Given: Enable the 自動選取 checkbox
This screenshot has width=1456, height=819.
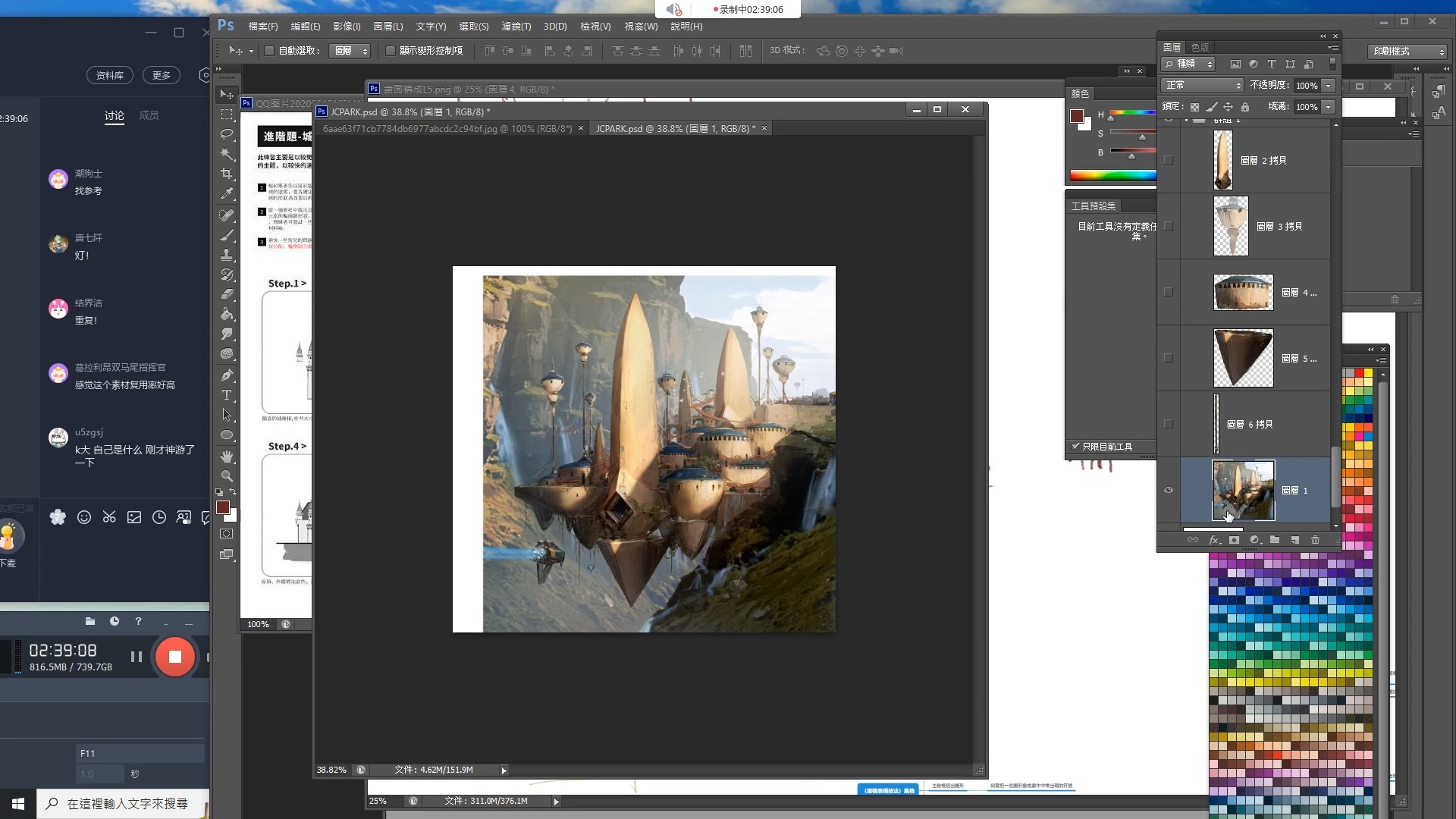Looking at the screenshot, I should coord(269,51).
